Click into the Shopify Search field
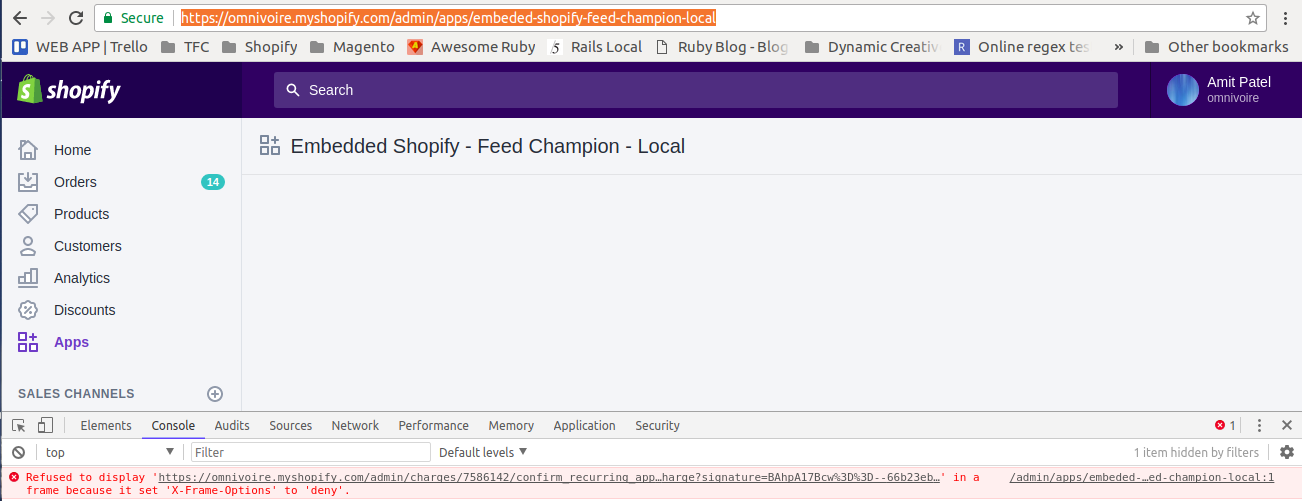The image size is (1302, 501). tap(696, 90)
